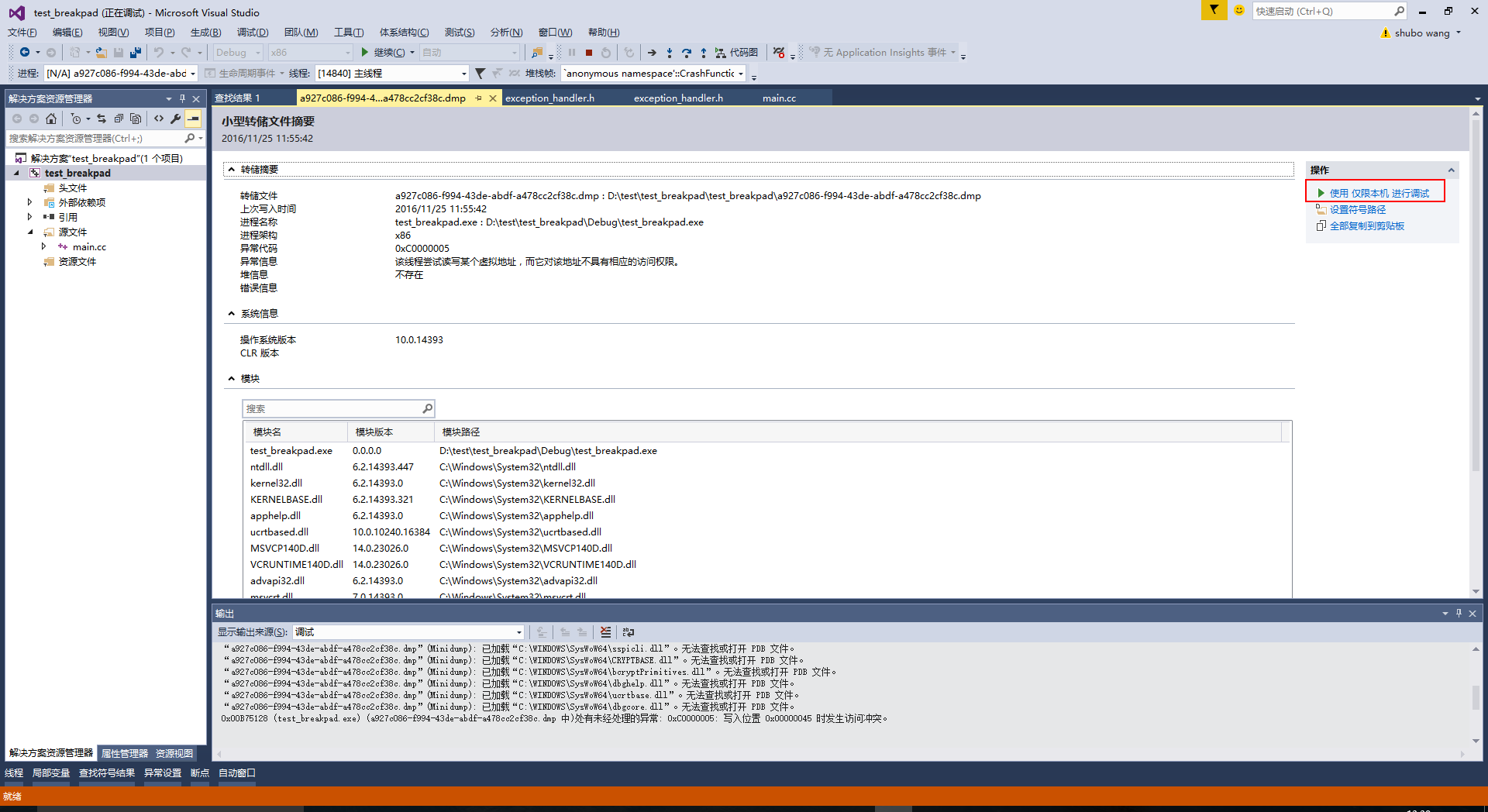This screenshot has width=1488, height=812.
Task: Open the 文件(F) menu
Action: [x=22, y=33]
